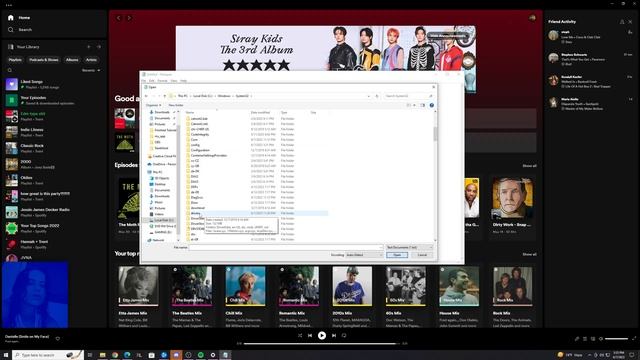Mute using the volume speaker icon
The image size is (640, 360).
coord(600,339)
